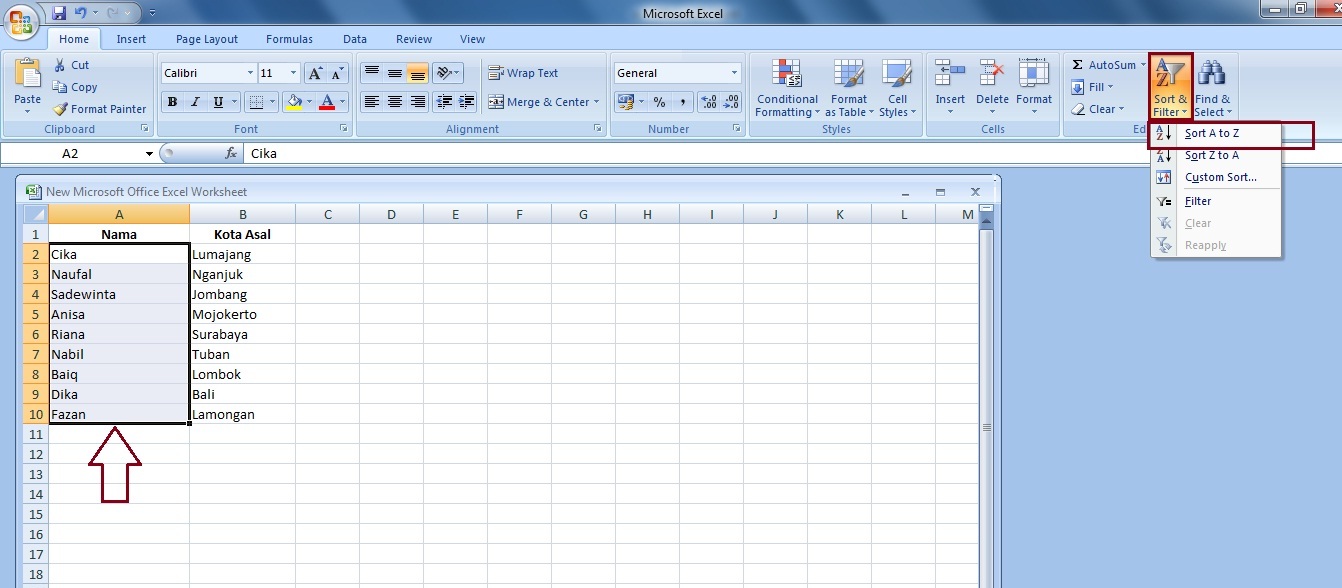Cut the selected cells
The height and width of the screenshot is (588, 1342).
[71, 65]
